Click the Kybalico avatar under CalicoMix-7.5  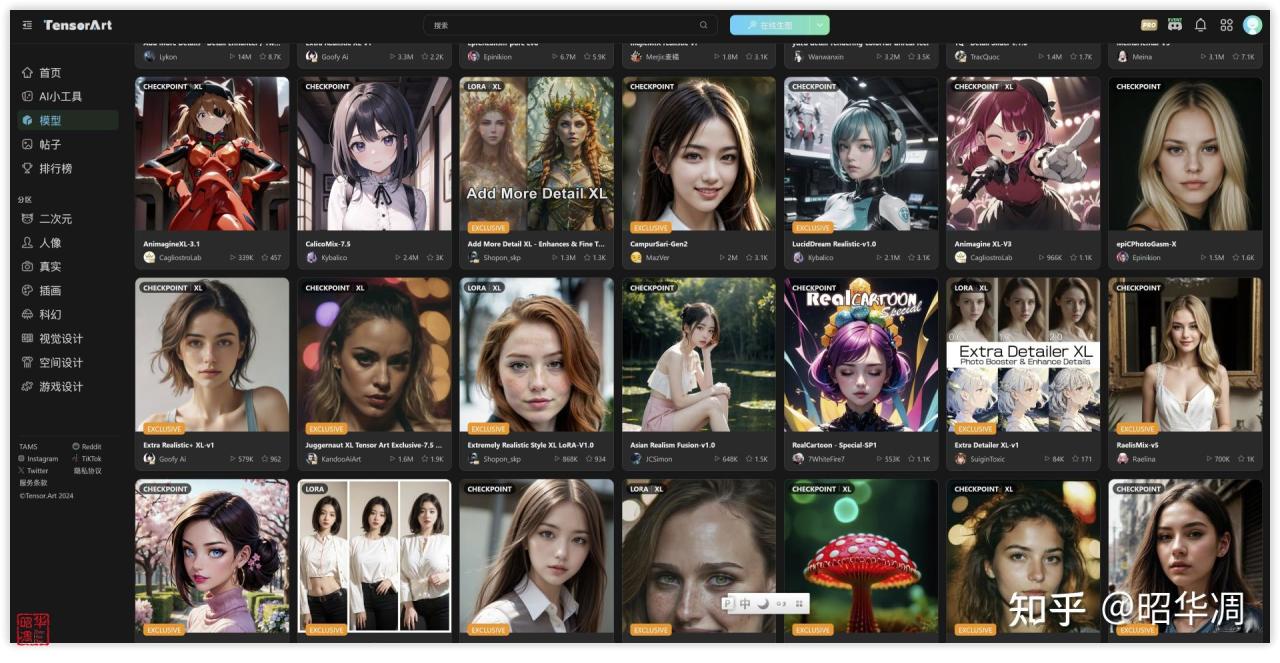[311, 258]
